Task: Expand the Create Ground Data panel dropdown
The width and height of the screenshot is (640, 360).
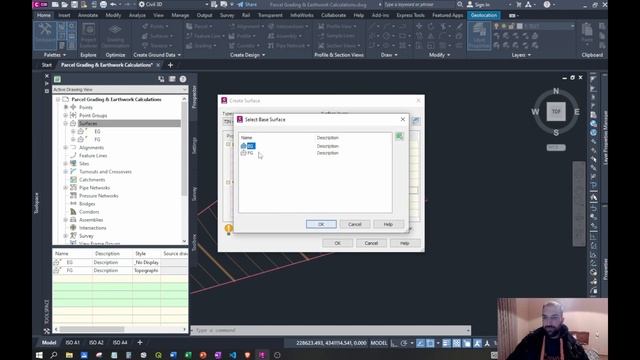Action: pyautogui.click(x=157, y=55)
